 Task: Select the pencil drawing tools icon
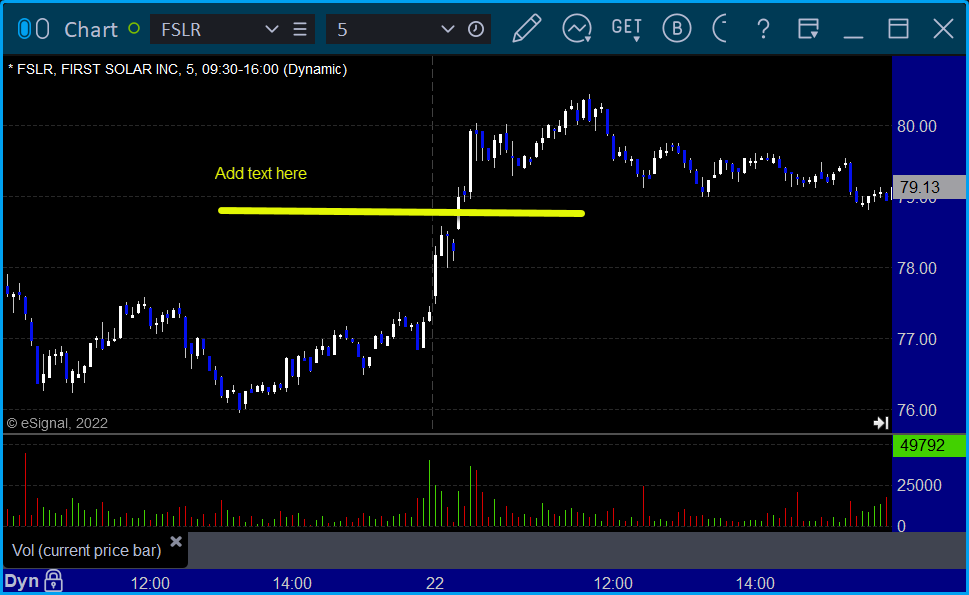(527, 28)
